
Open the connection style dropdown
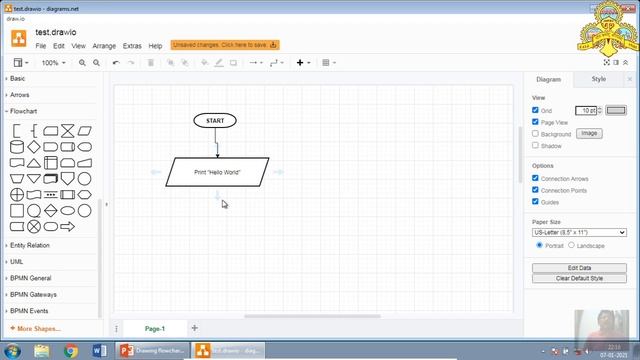coord(256,63)
